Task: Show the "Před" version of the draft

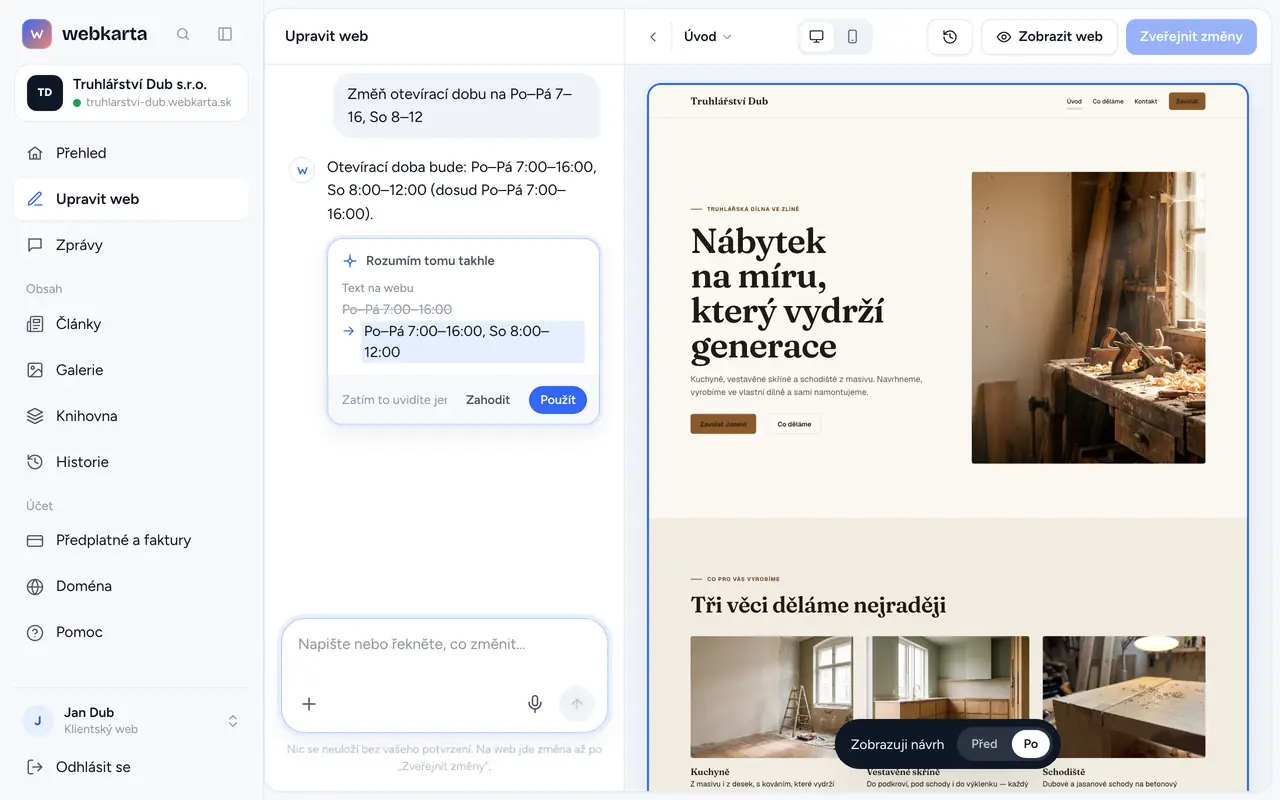Action: (x=984, y=744)
